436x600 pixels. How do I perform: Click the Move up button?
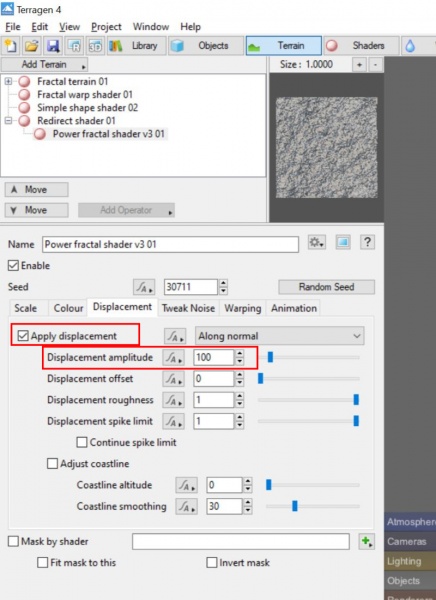coord(36,189)
